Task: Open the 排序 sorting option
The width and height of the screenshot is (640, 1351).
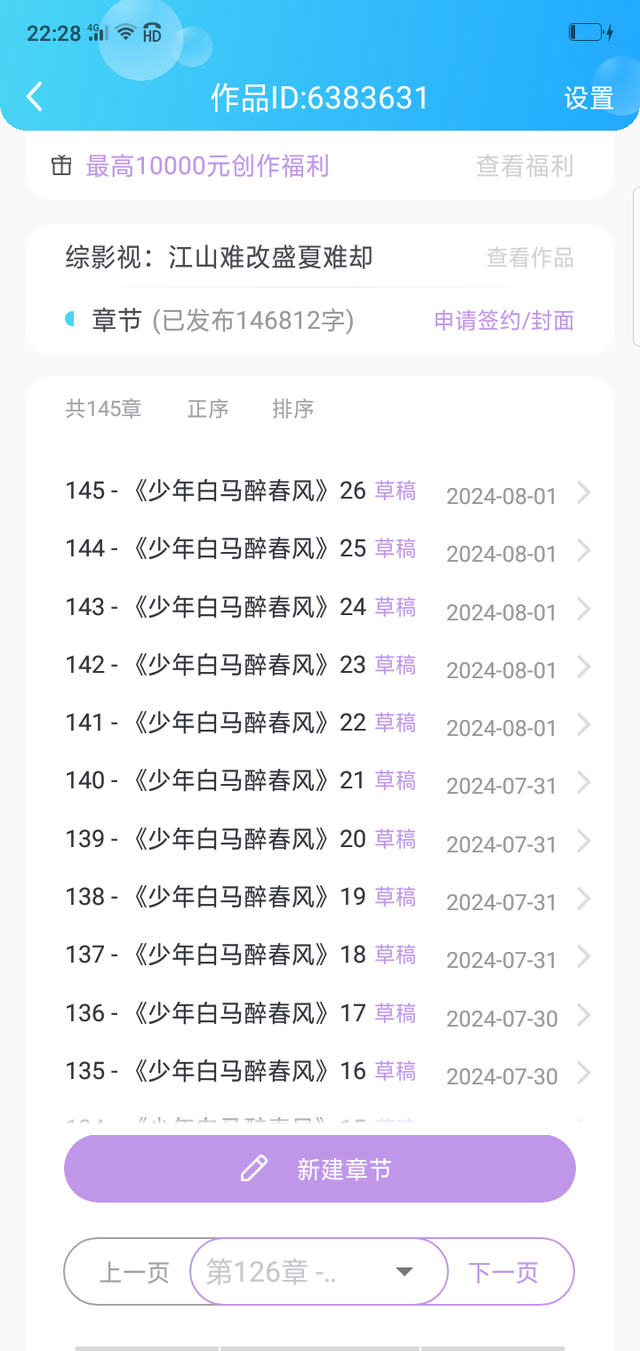Action: pyautogui.click(x=293, y=409)
